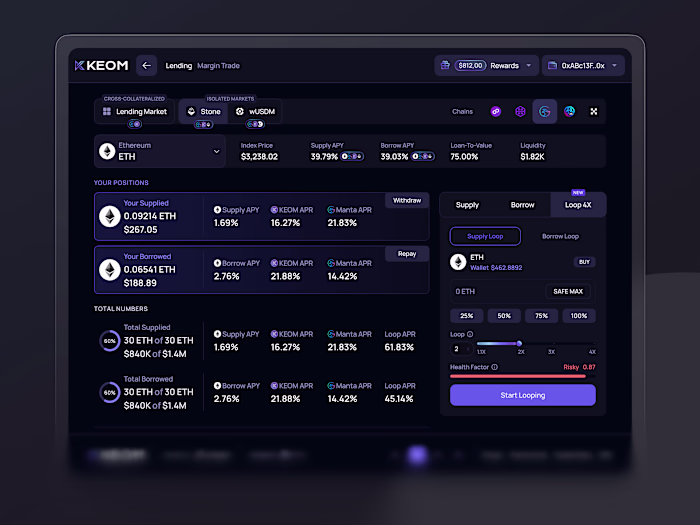Open the Ethereum ETH asset dropdown
Viewport: 700px width, 525px height.
160,151
